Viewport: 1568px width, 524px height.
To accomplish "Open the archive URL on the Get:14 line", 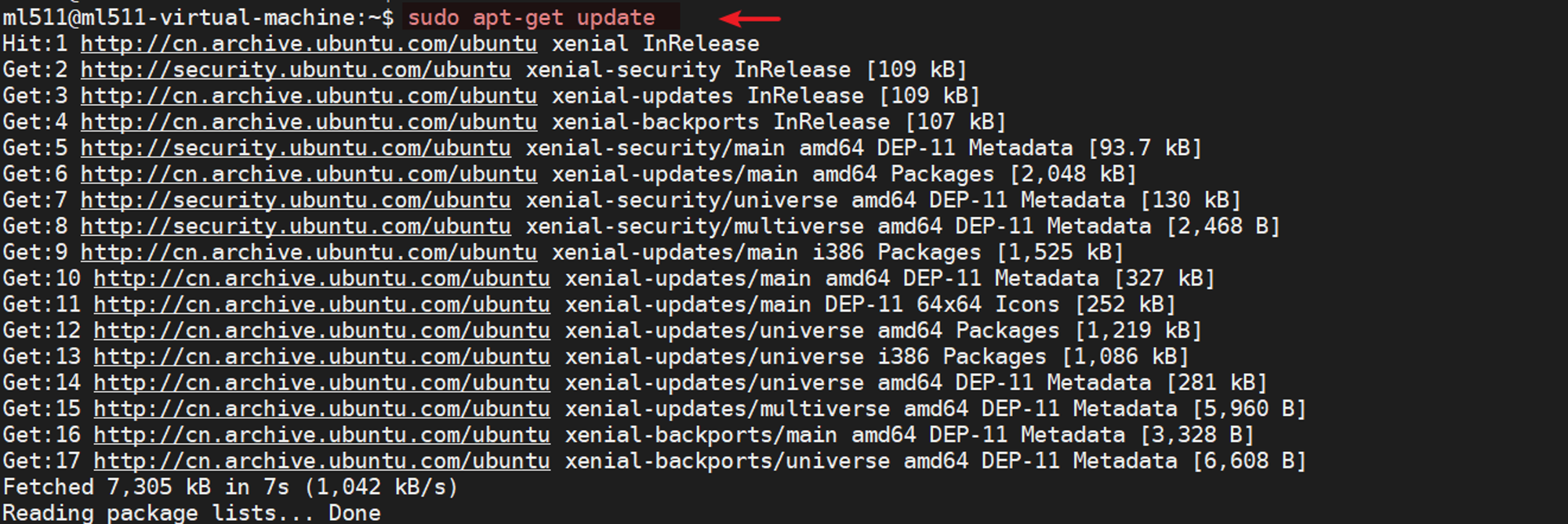I will pos(322,383).
